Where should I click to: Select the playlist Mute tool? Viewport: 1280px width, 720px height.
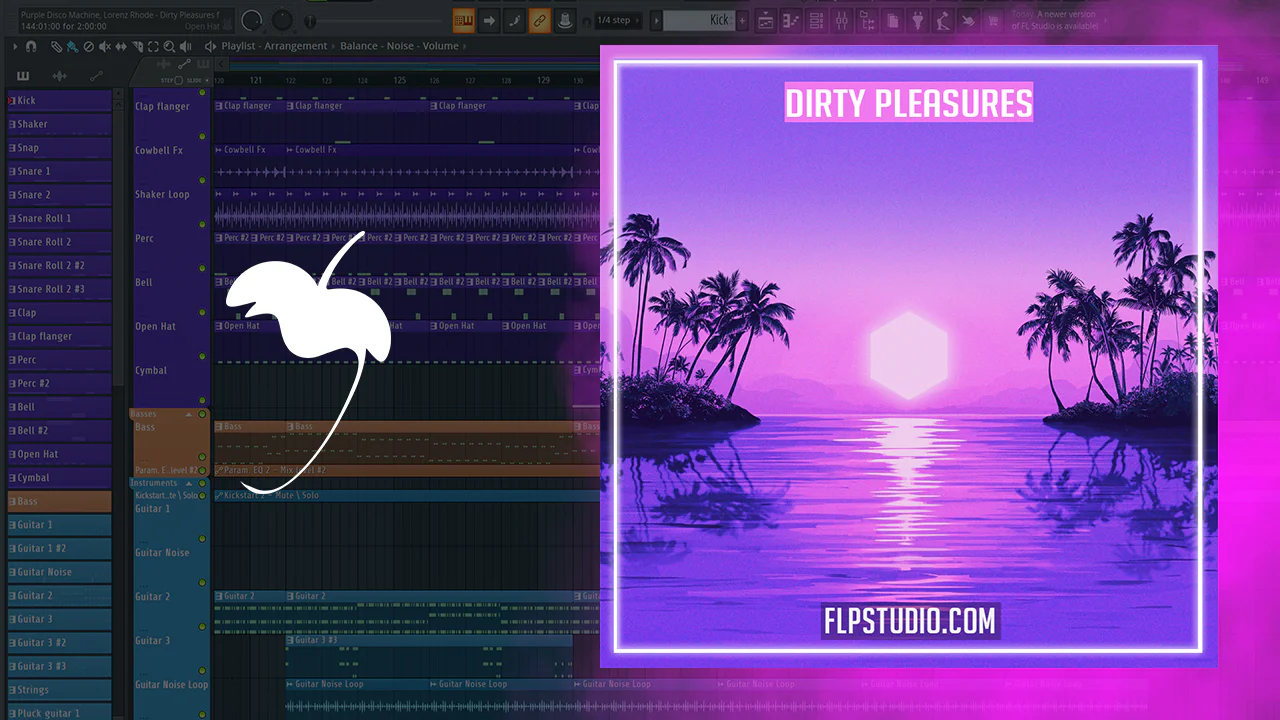coord(105,46)
